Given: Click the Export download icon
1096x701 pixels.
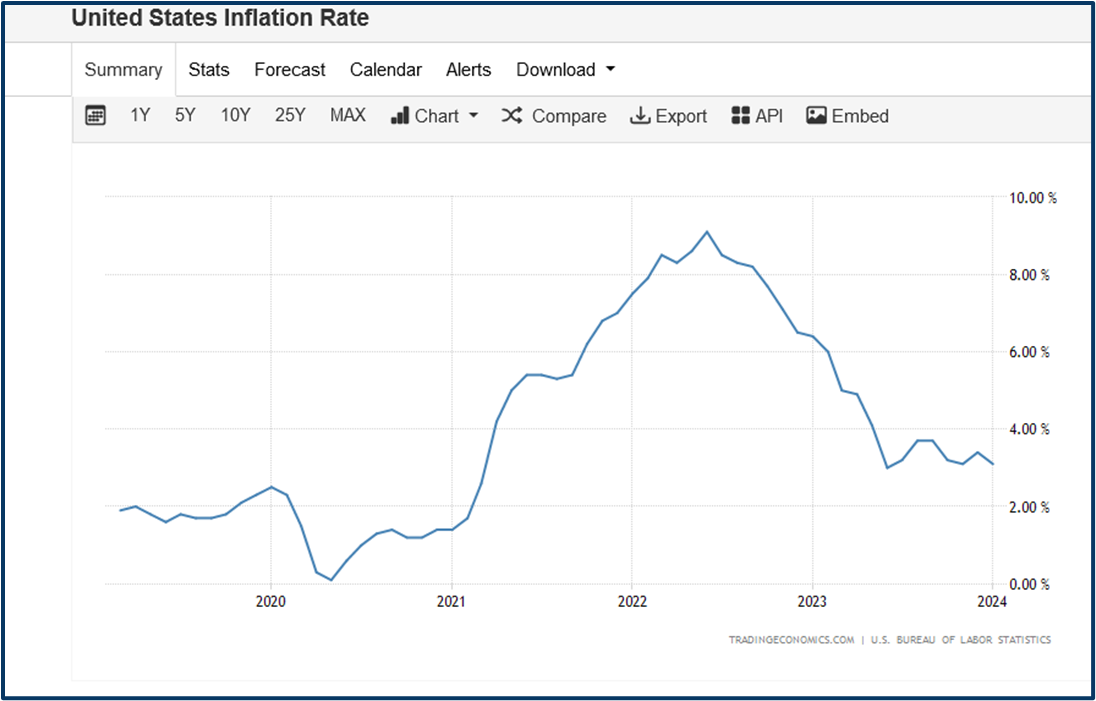Looking at the screenshot, I should (639, 115).
